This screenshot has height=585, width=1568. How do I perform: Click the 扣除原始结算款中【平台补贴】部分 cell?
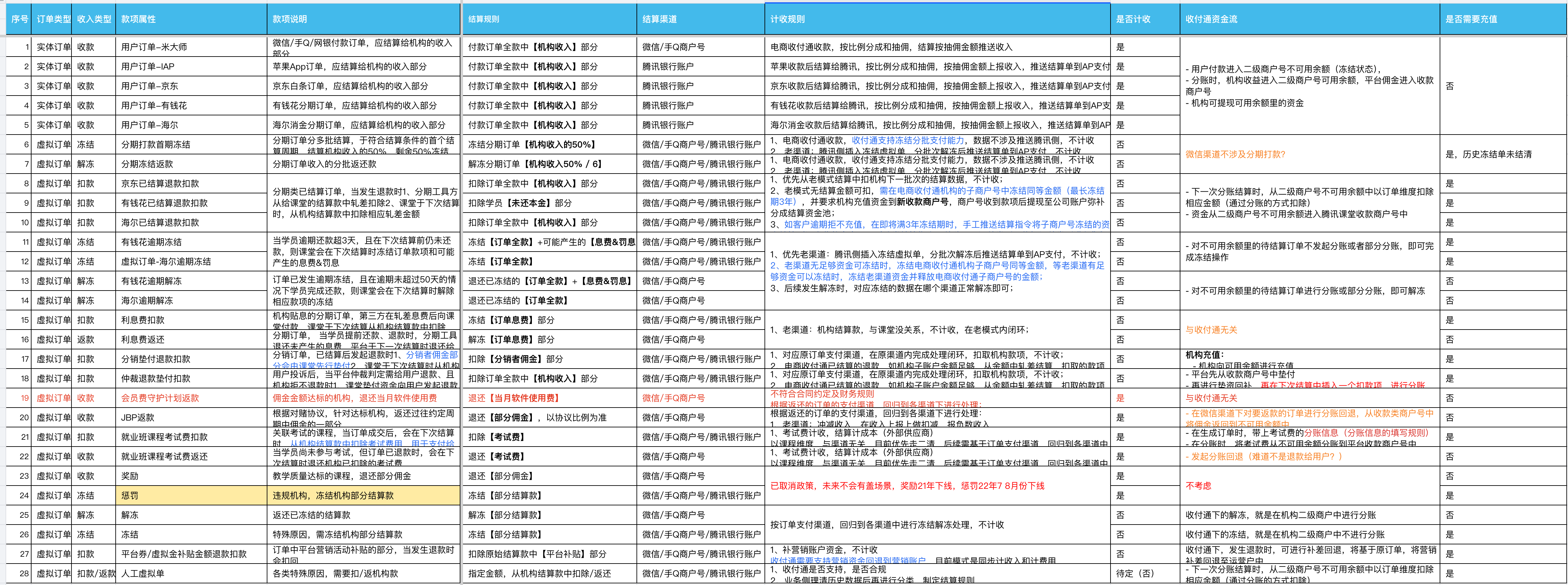click(550, 553)
